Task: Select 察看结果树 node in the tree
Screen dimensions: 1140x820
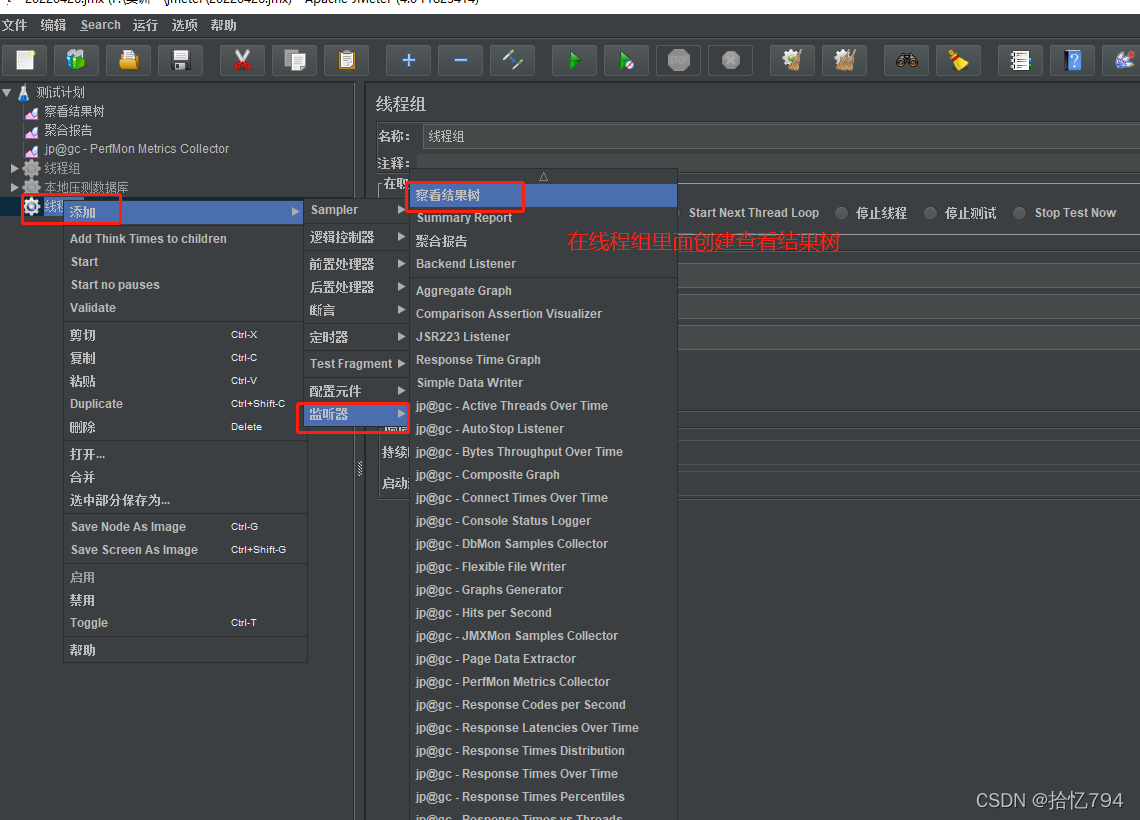Action: click(x=73, y=111)
